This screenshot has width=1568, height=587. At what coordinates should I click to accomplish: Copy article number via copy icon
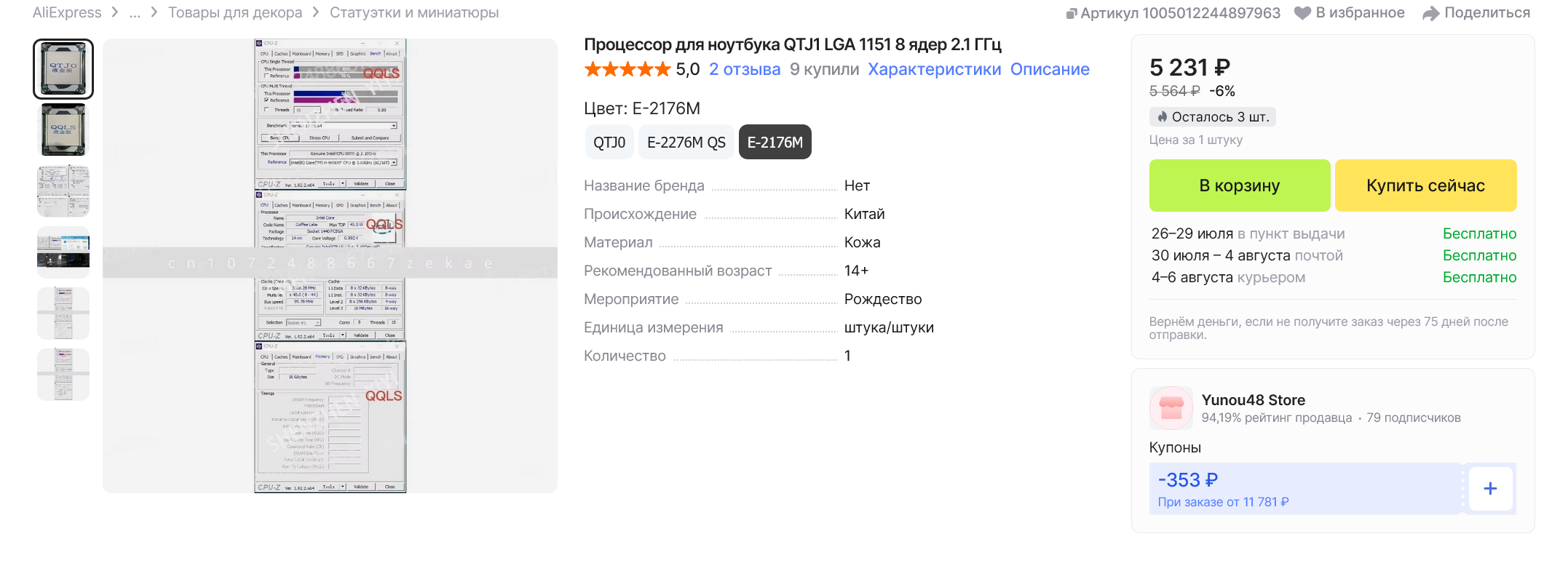pyautogui.click(x=1072, y=13)
